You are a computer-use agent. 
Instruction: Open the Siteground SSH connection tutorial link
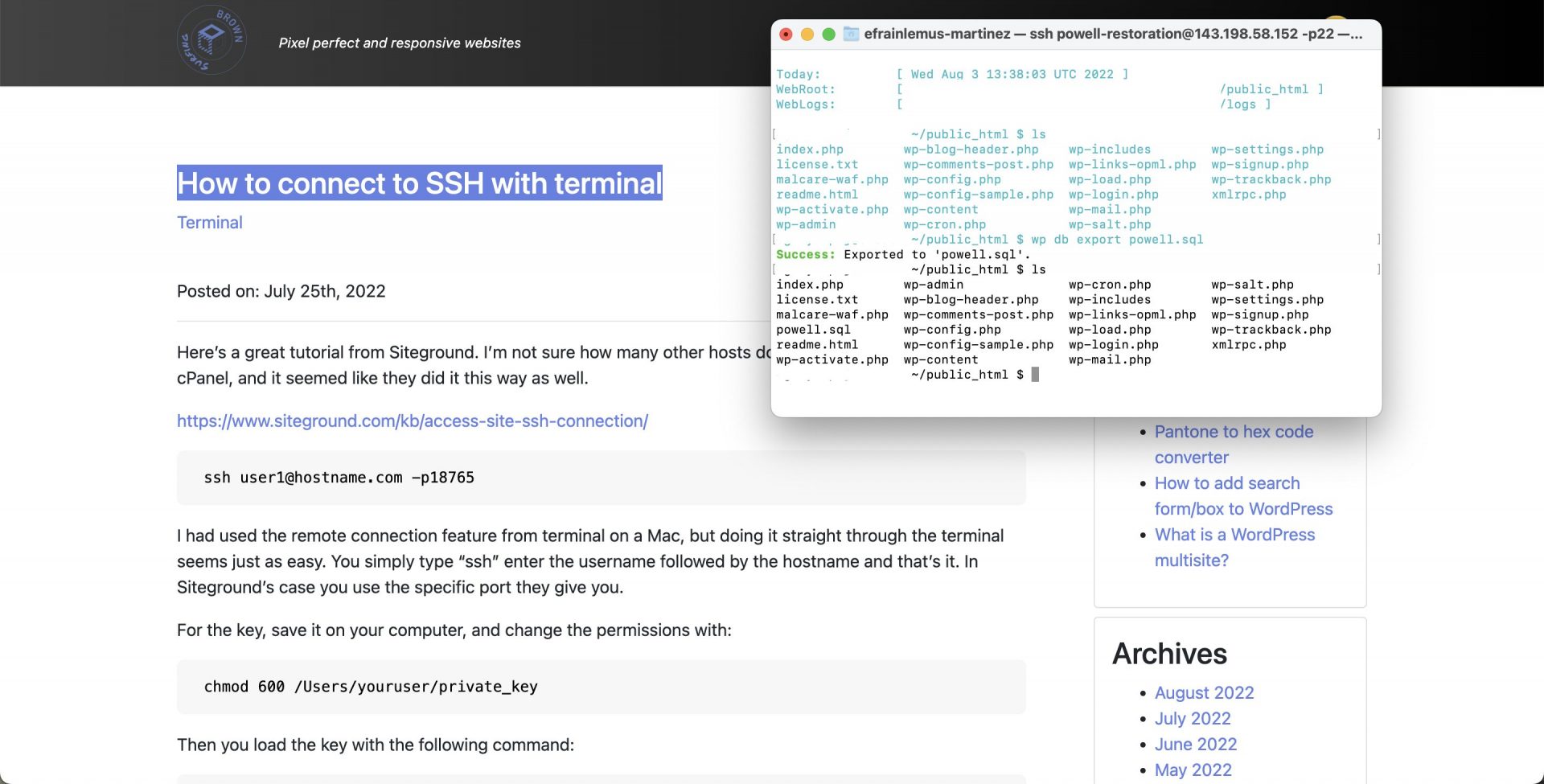coord(413,421)
